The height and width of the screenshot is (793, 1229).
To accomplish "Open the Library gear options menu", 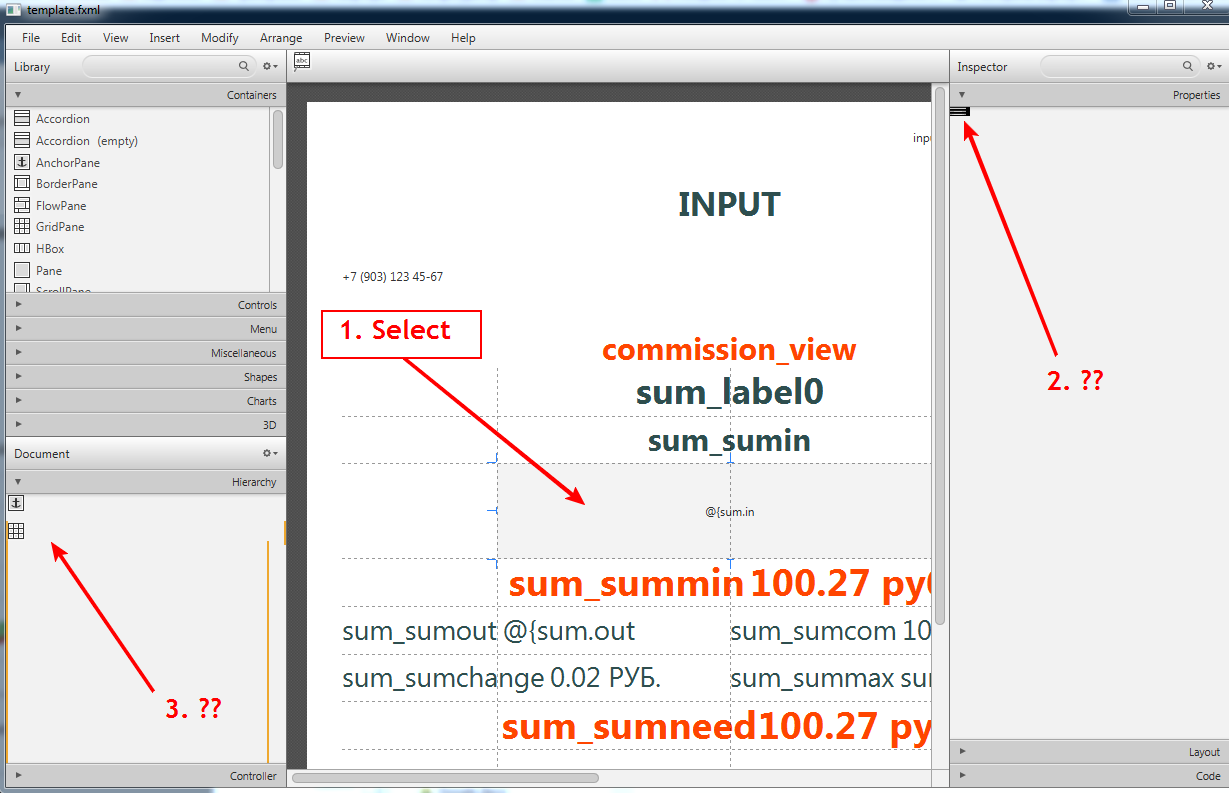I will (270, 67).
